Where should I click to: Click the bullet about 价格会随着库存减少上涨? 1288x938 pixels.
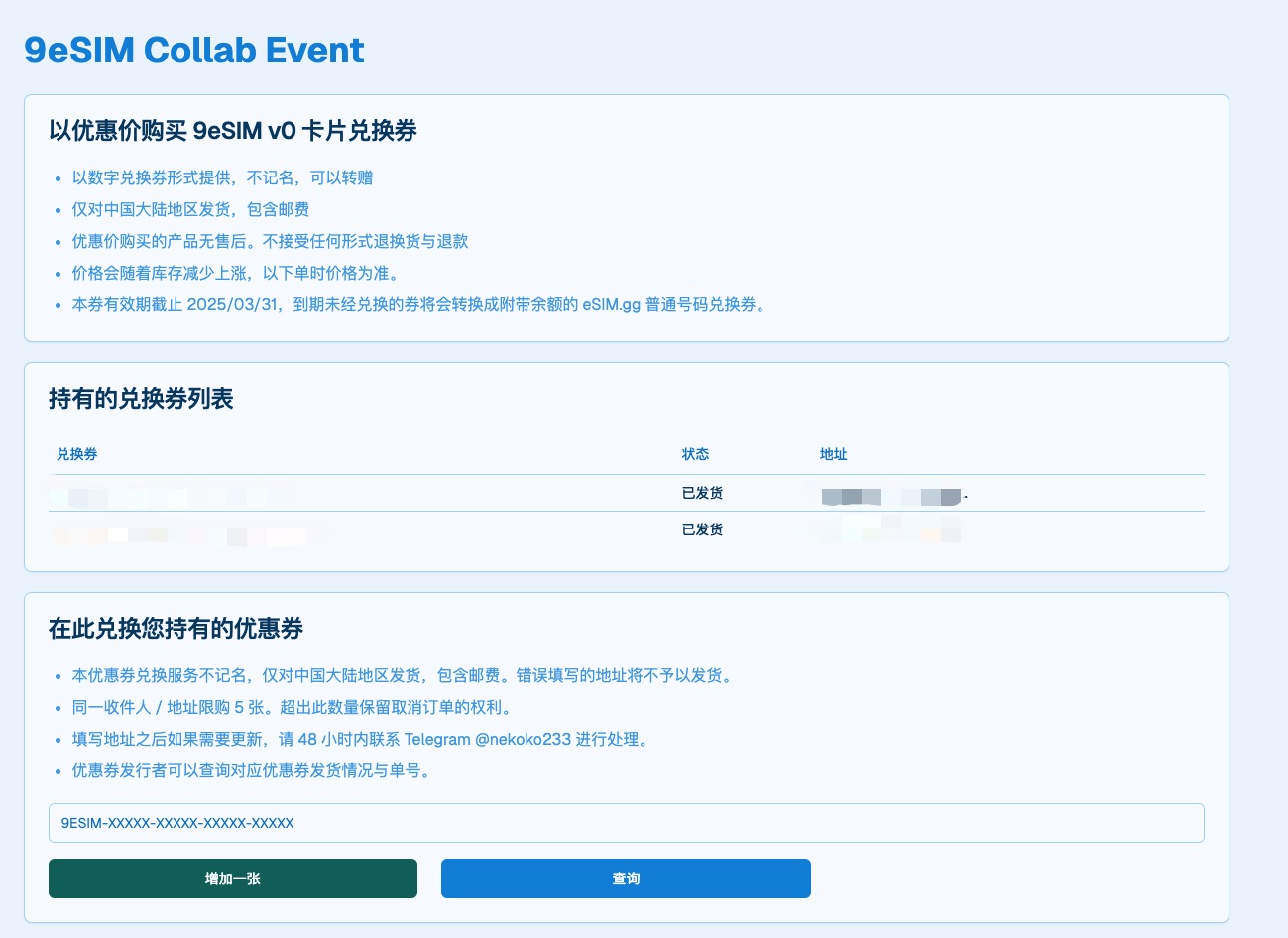[x=238, y=273]
